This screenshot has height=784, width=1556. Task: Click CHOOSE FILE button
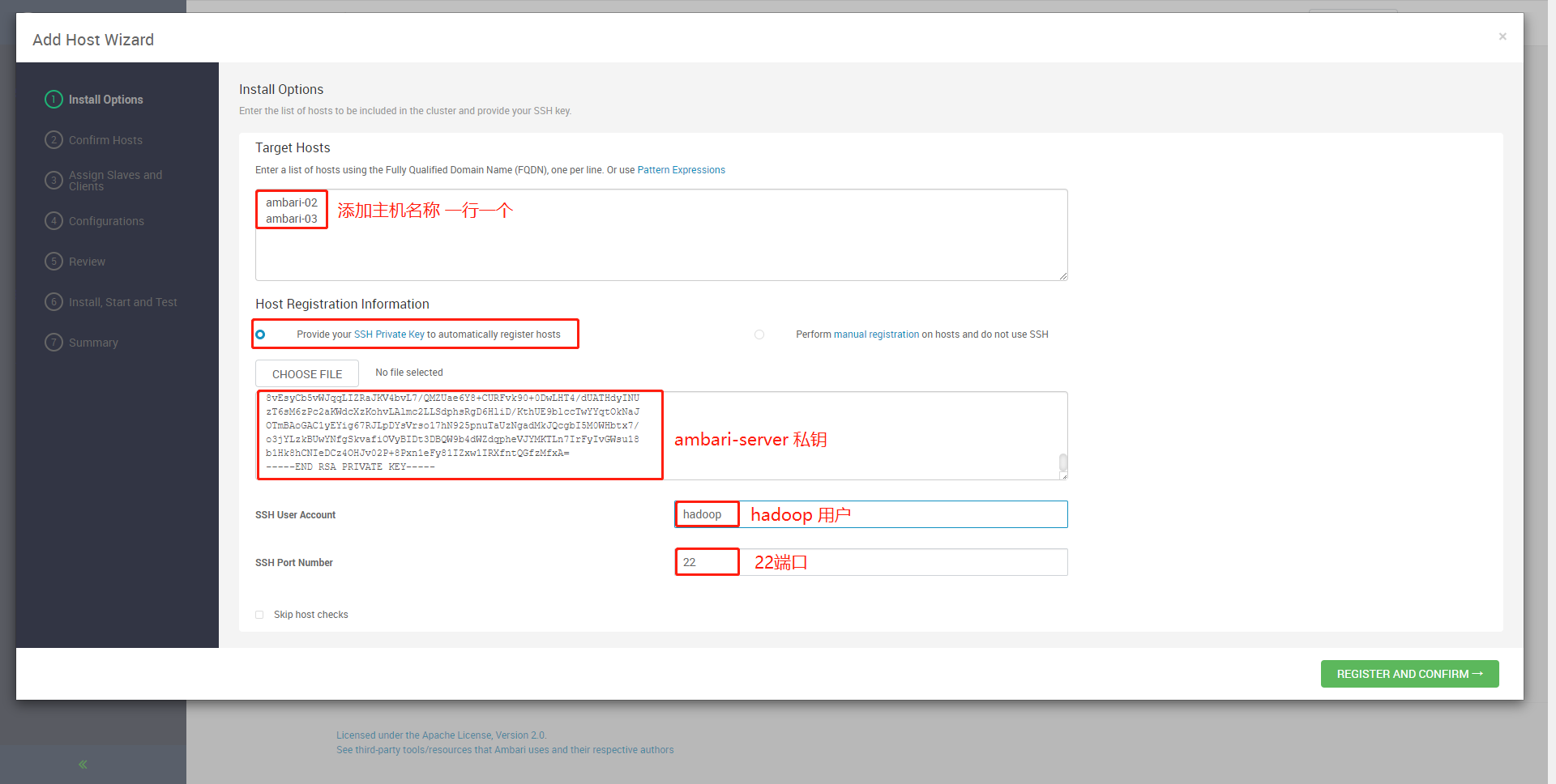pyautogui.click(x=307, y=373)
